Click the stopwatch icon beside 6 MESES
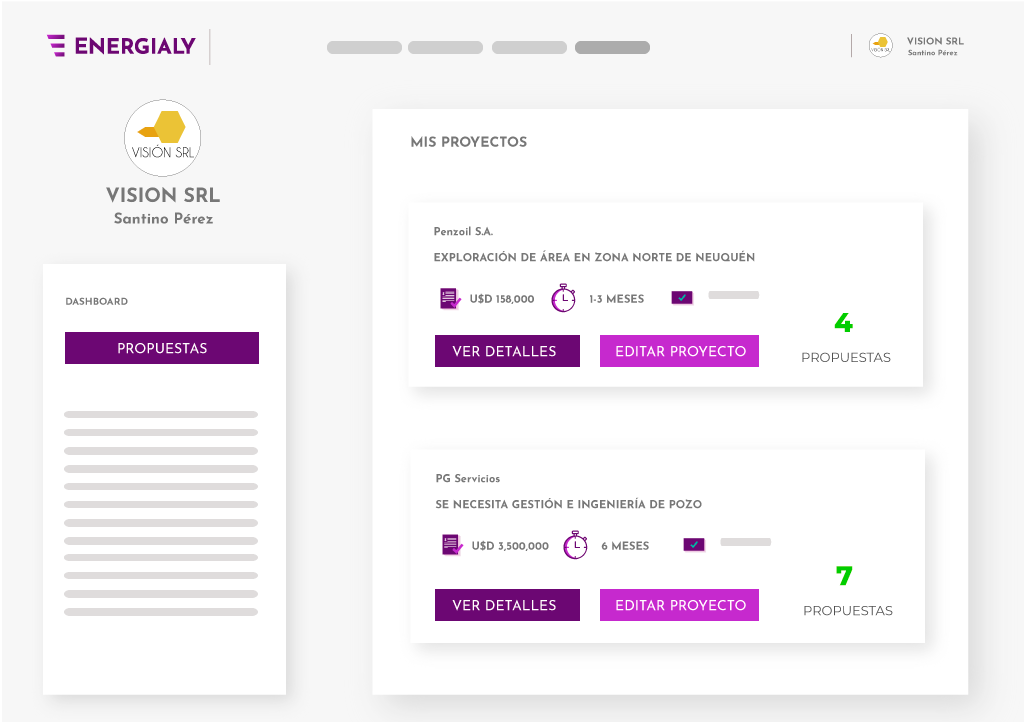The image size is (1024, 722). coord(575,546)
